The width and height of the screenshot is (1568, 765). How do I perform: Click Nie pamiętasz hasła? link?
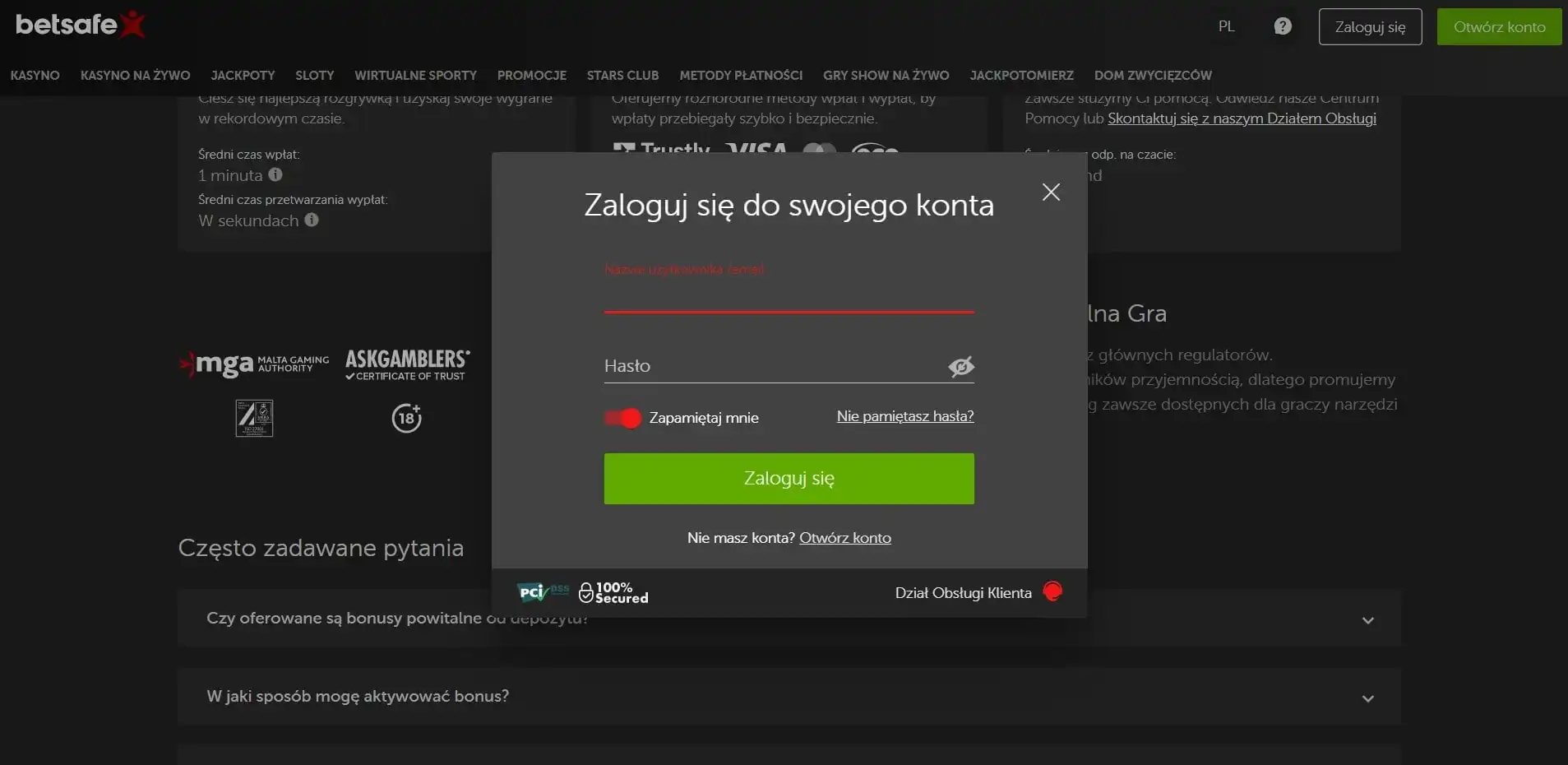coord(905,416)
